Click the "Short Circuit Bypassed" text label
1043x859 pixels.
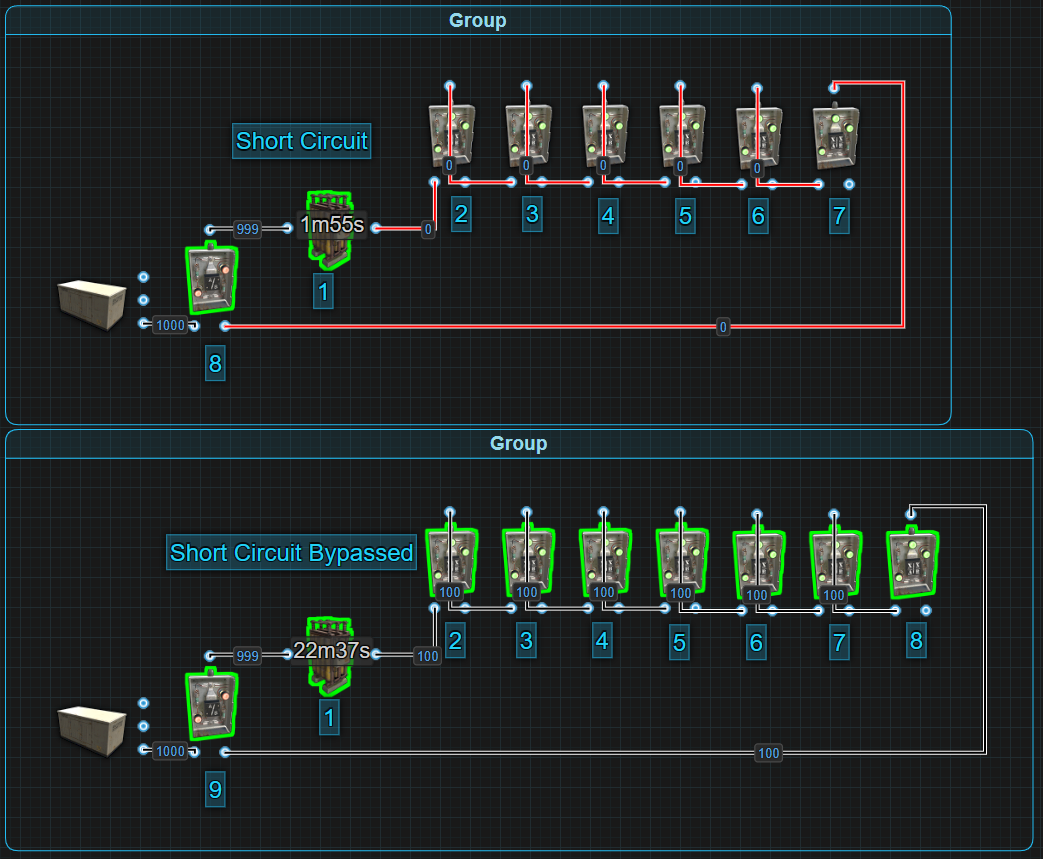click(x=292, y=552)
